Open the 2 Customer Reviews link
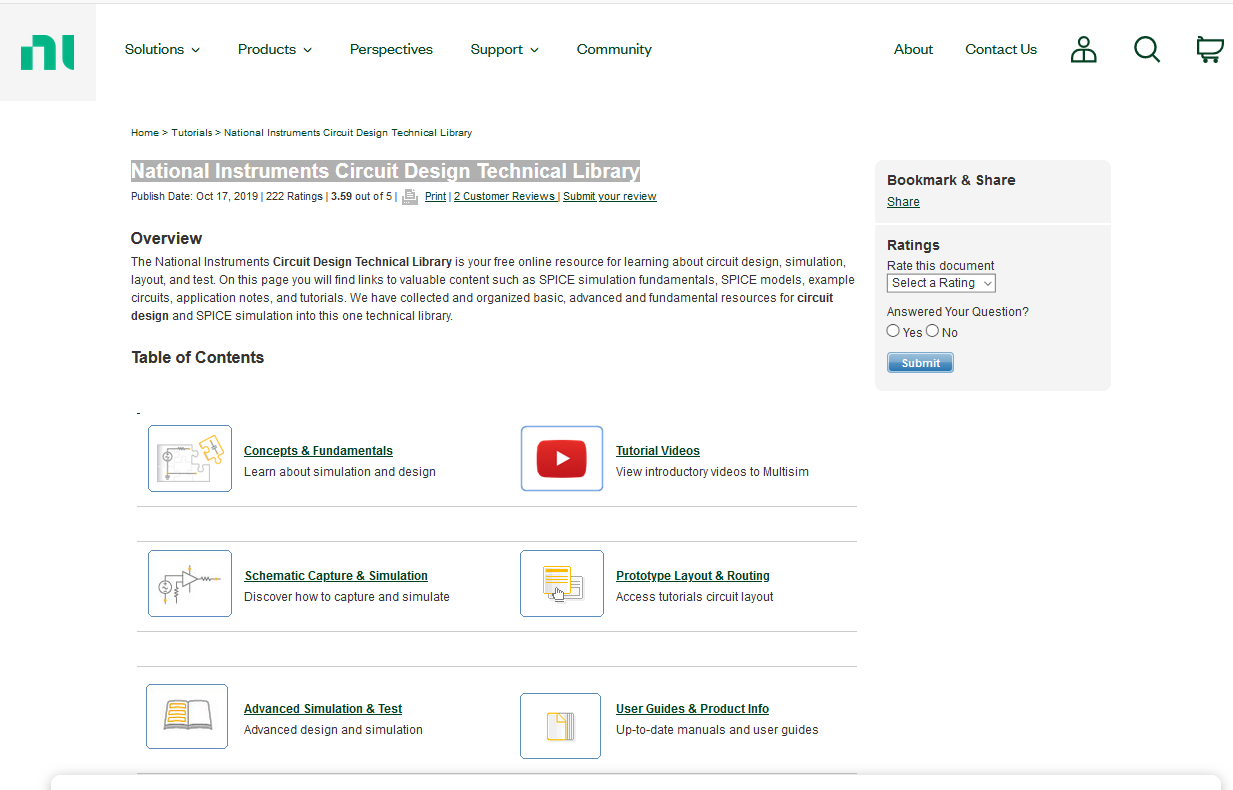This screenshot has width=1233, height=790. 505,197
